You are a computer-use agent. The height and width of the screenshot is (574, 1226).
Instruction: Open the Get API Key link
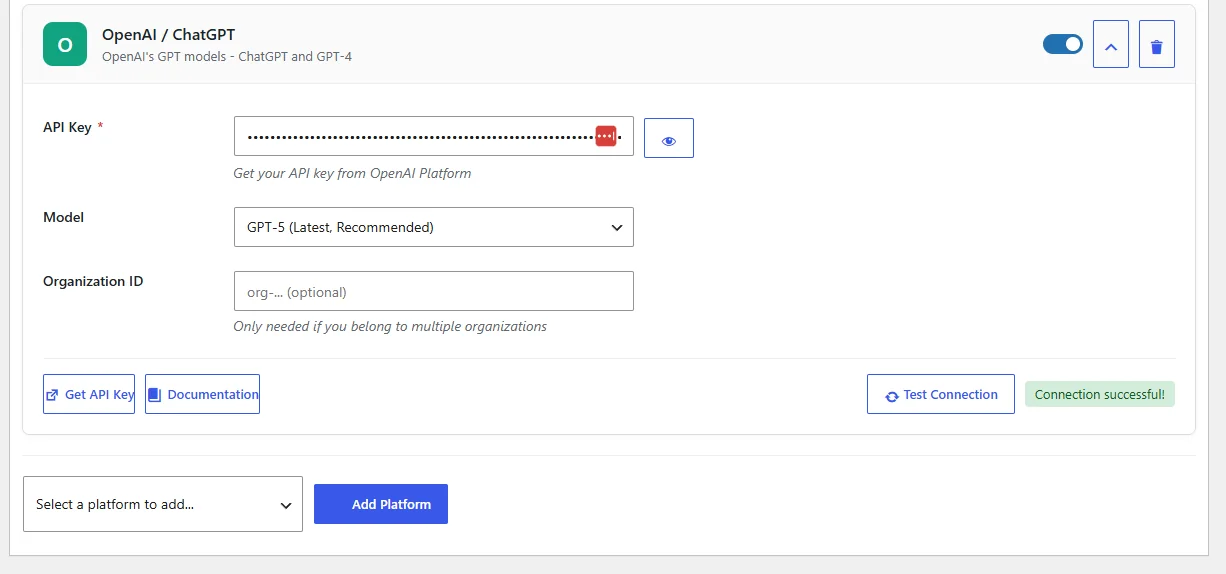[89, 394]
